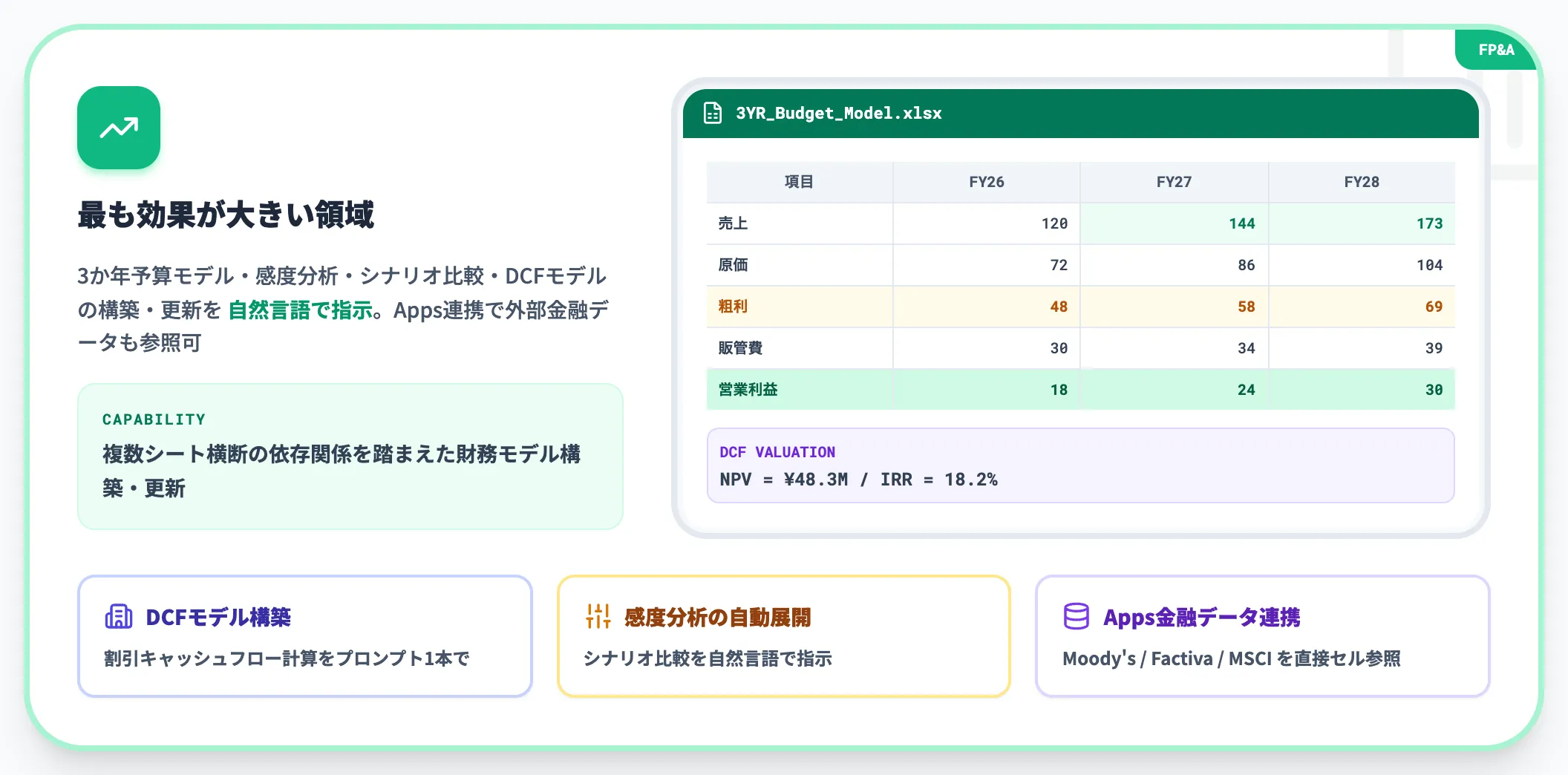Open the DCFモデル構築 card
This screenshot has width=1568, height=775.
coord(305,636)
